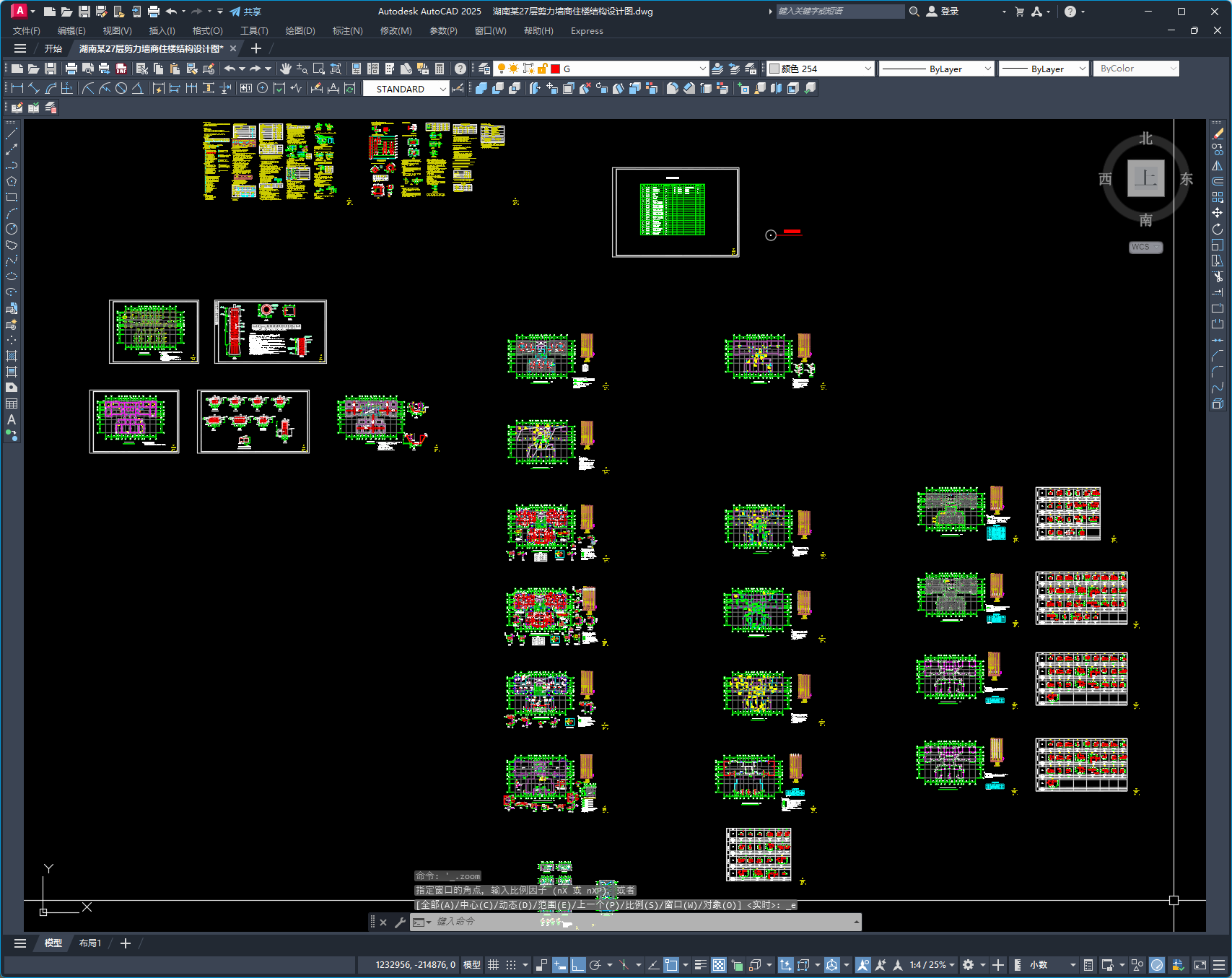Toggle the drawing grid display
The image size is (1232, 978).
494,965
